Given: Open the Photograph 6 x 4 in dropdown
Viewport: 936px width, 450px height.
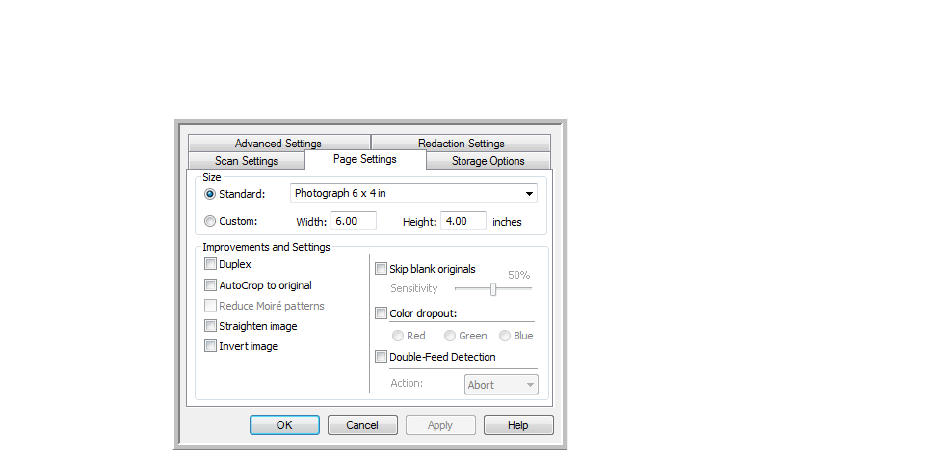Looking at the screenshot, I should point(414,193).
